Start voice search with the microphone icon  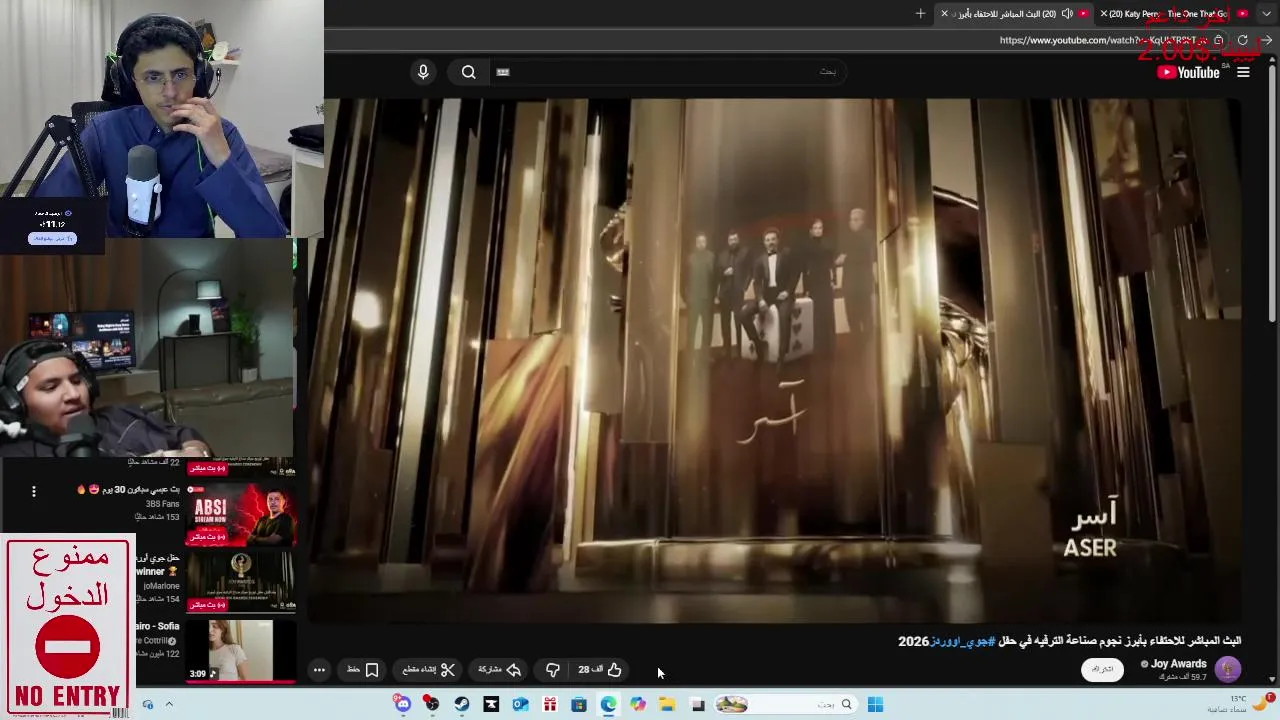point(423,72)
